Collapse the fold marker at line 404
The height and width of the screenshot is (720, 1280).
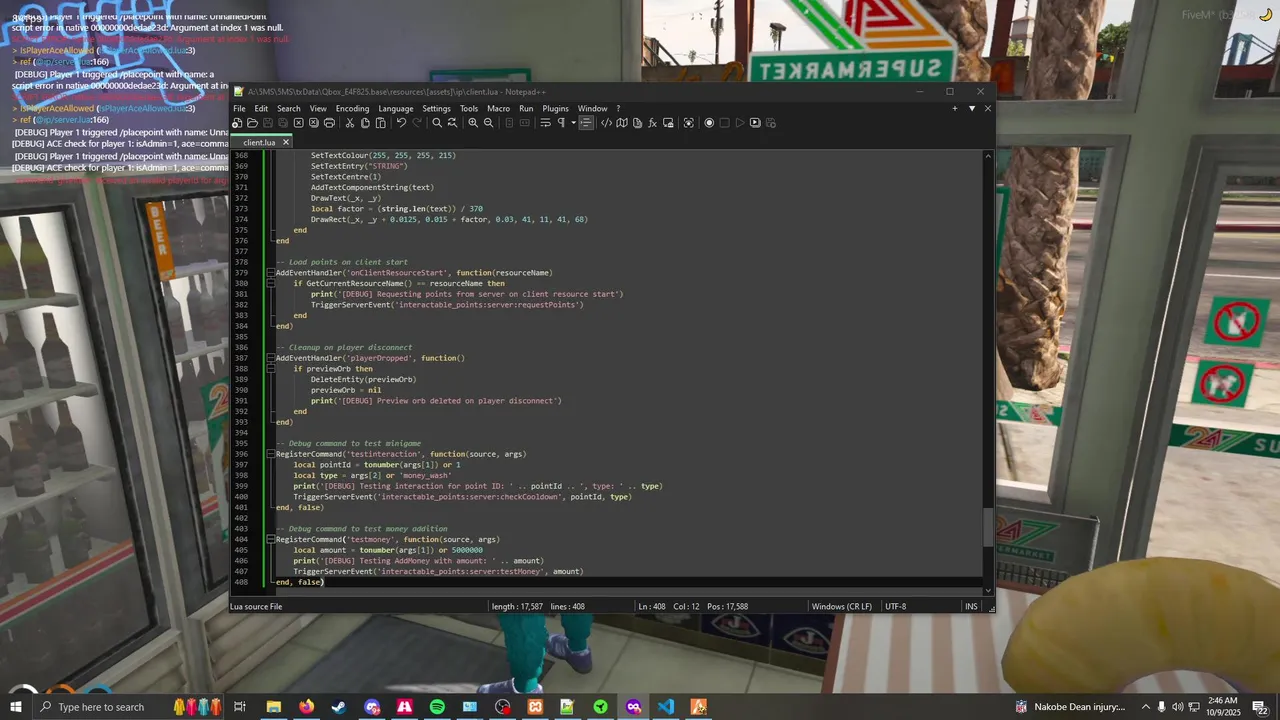tap(270, 539)
